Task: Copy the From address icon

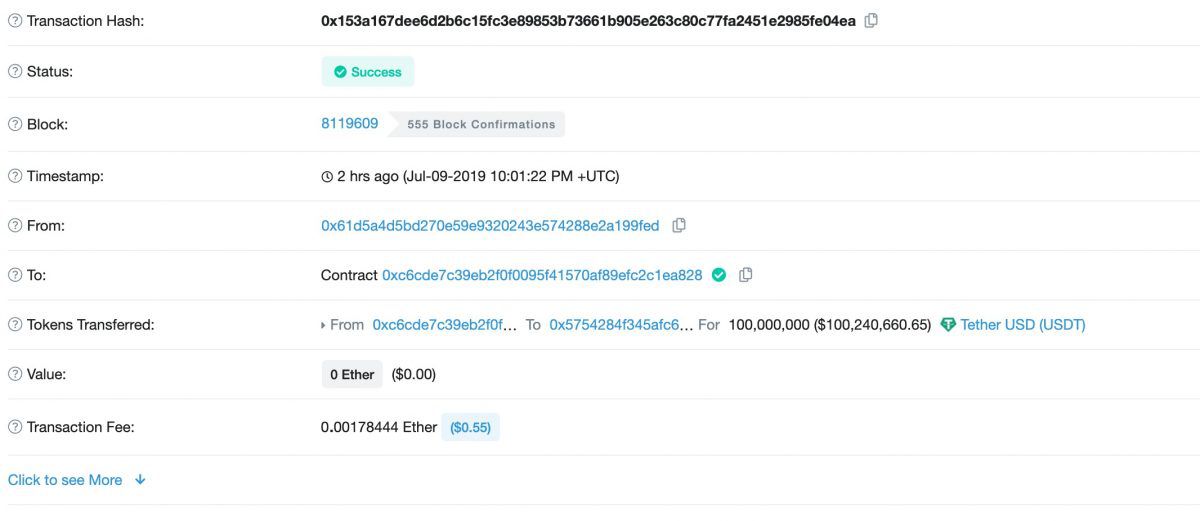Action: 679,226
